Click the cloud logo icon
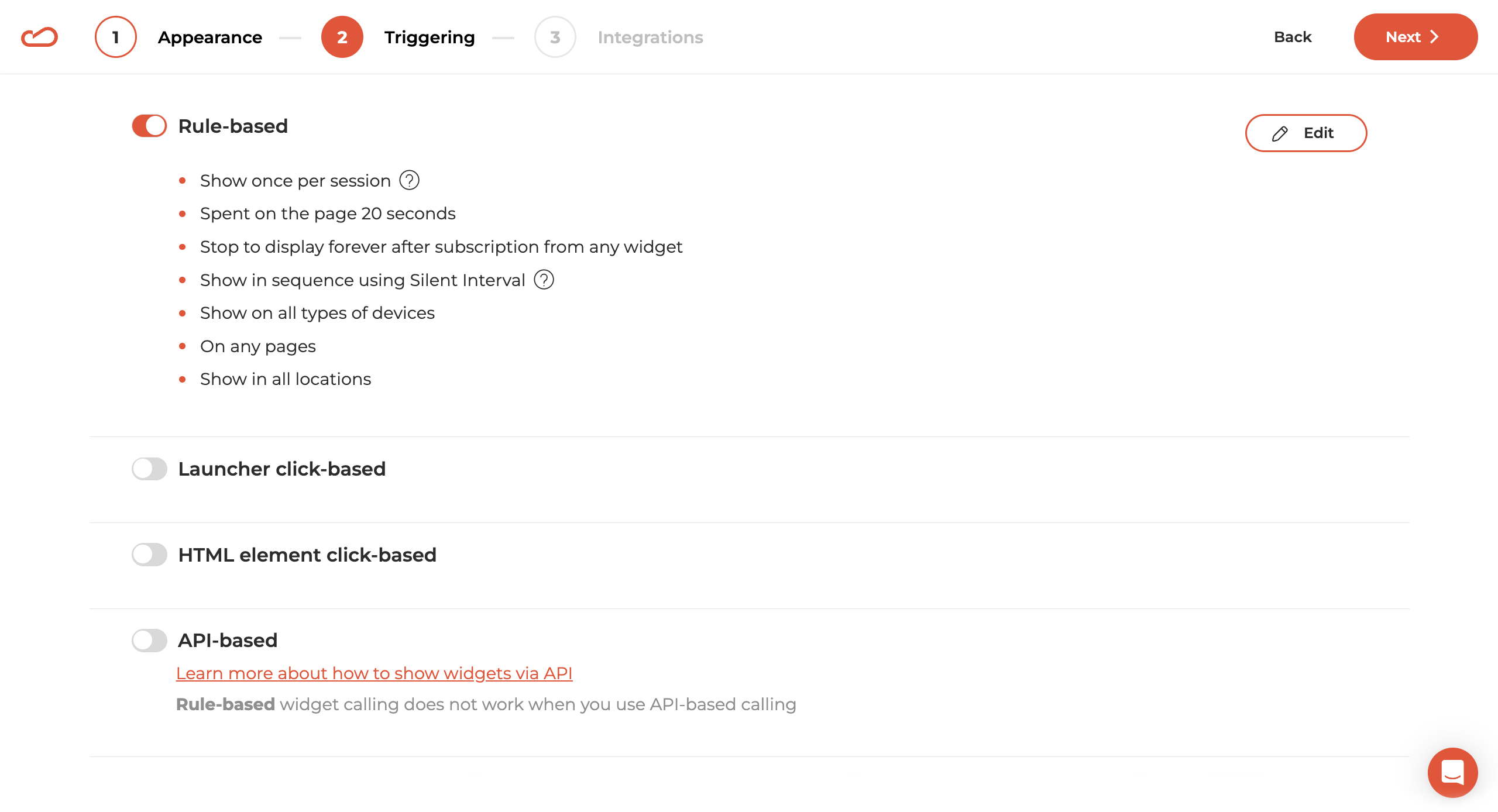Screen dimensions: 1498x812 coord(40,37)
